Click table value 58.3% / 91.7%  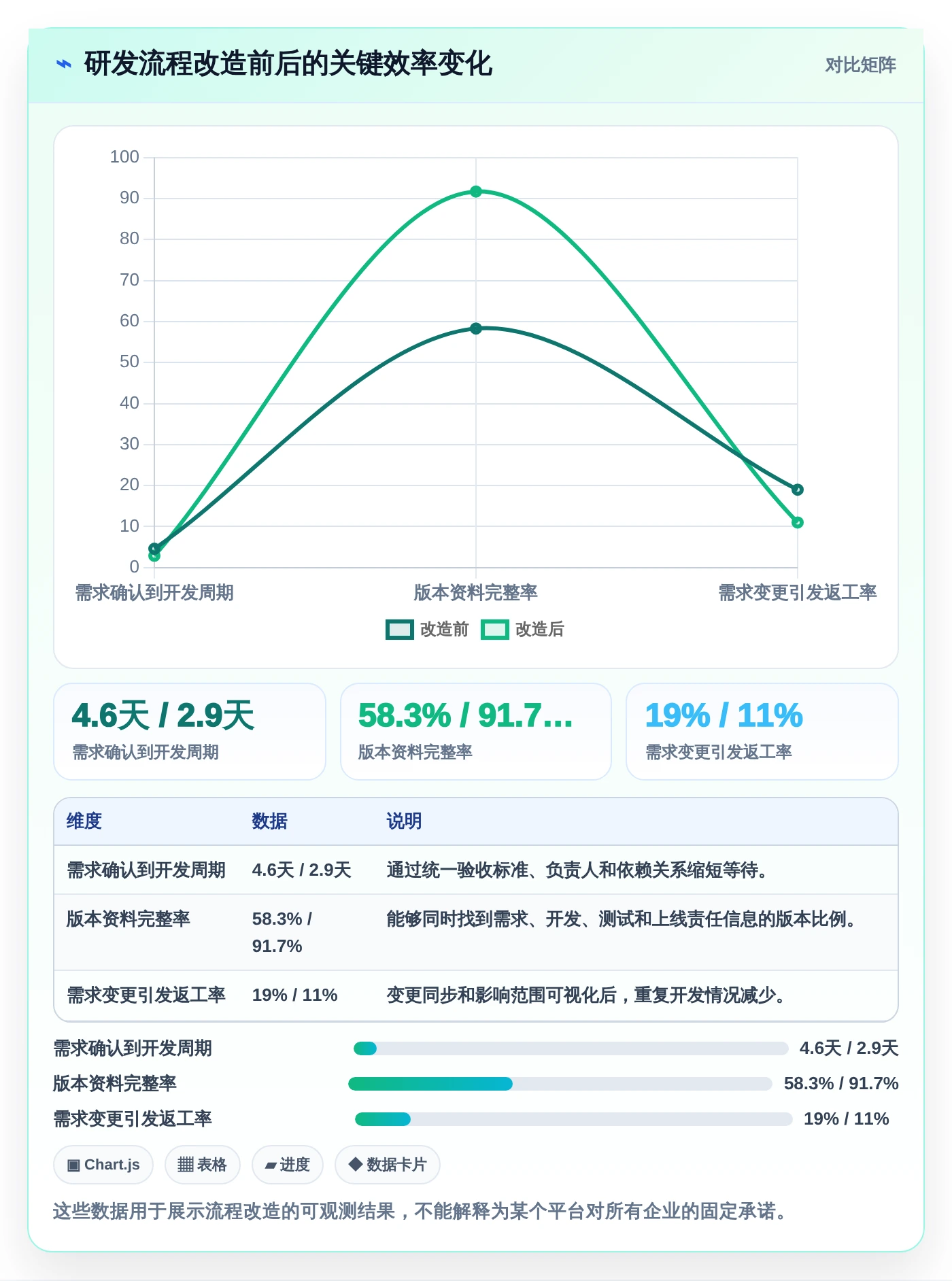(x=282, y=932)
